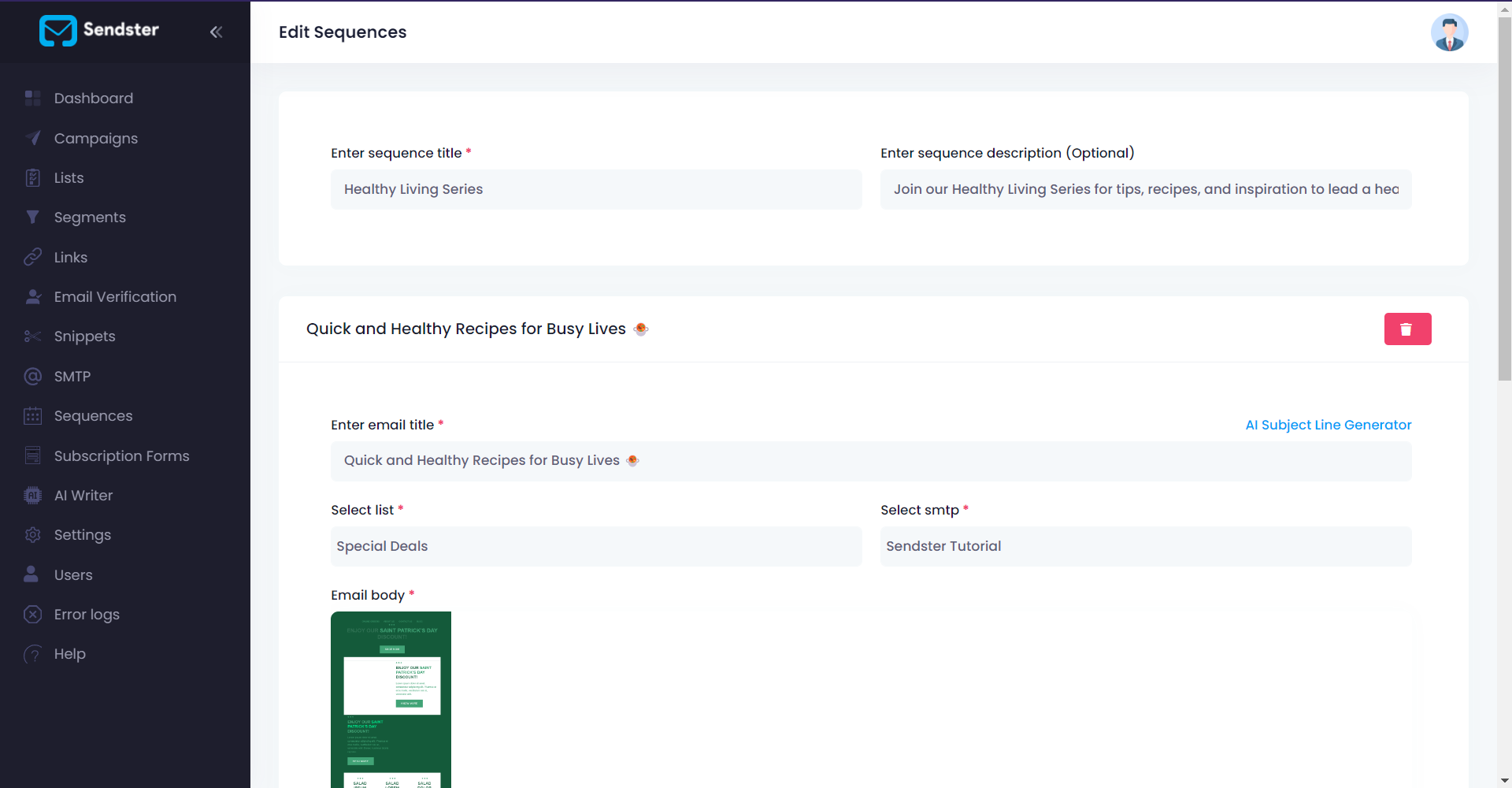Click the Links chain icon
This screenshot has height=788, width=1512.
pyautogui.click(x=32, y=257)
